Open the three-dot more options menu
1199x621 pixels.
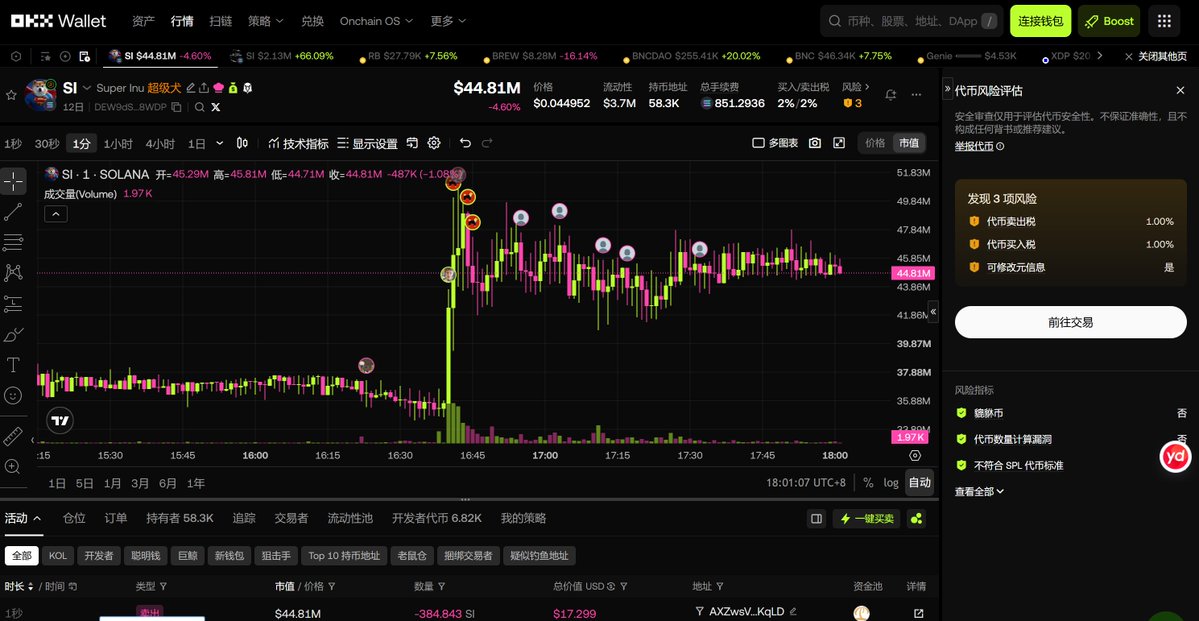click(917, 95)
